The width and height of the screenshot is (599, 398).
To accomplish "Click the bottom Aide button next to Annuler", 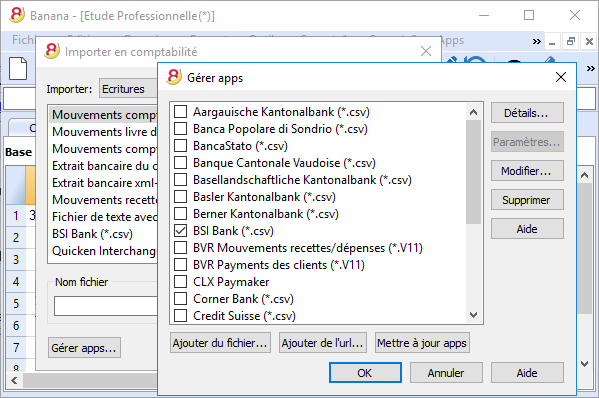I will [527, 372].
